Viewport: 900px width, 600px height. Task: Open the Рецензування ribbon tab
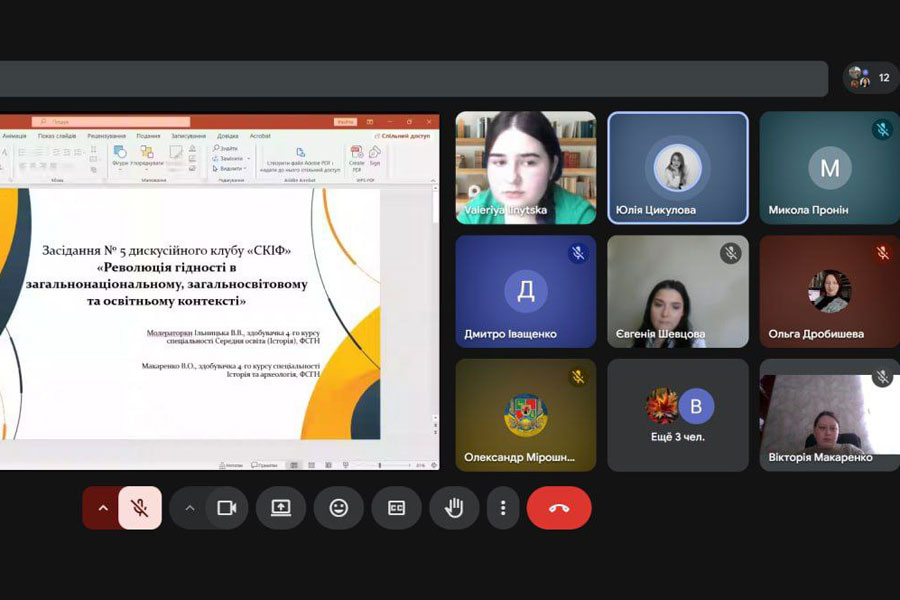[107, 136]
